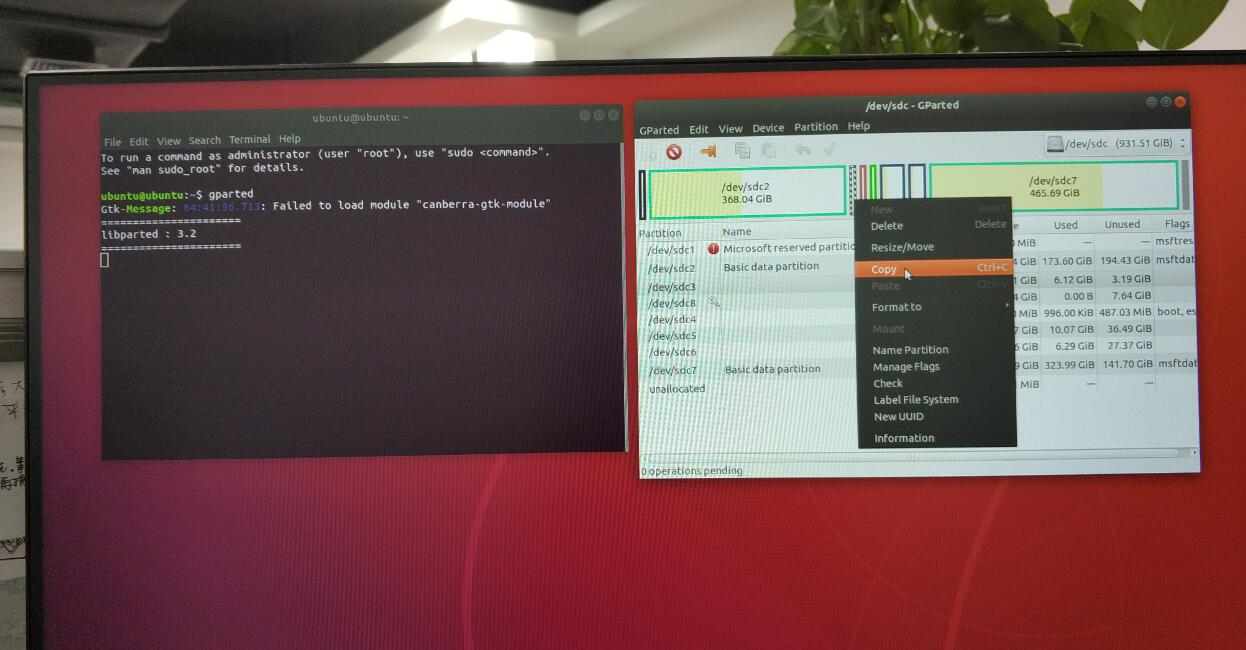Open the Search menu in the terminal
The image size is (1246, 650).
(204, 141)
